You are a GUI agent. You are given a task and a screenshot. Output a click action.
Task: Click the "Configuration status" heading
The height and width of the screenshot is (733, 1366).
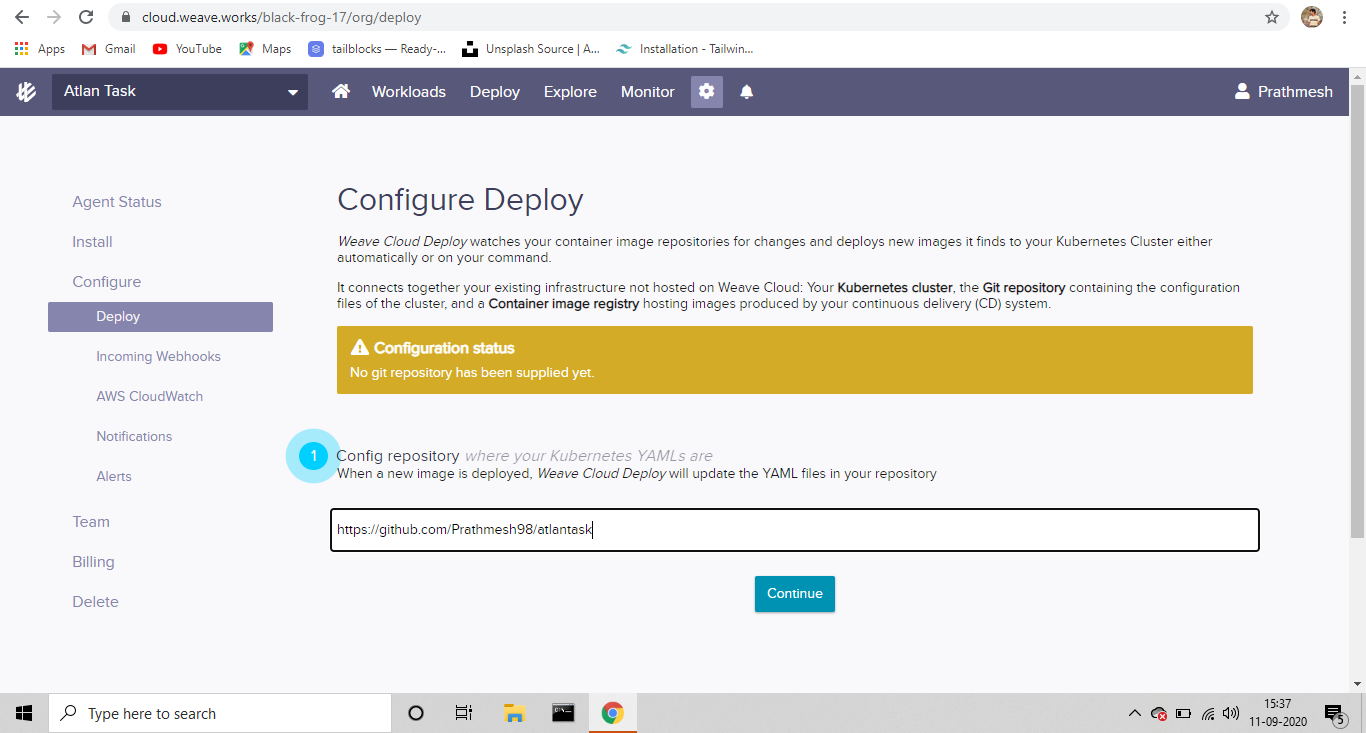click(444, 348)
